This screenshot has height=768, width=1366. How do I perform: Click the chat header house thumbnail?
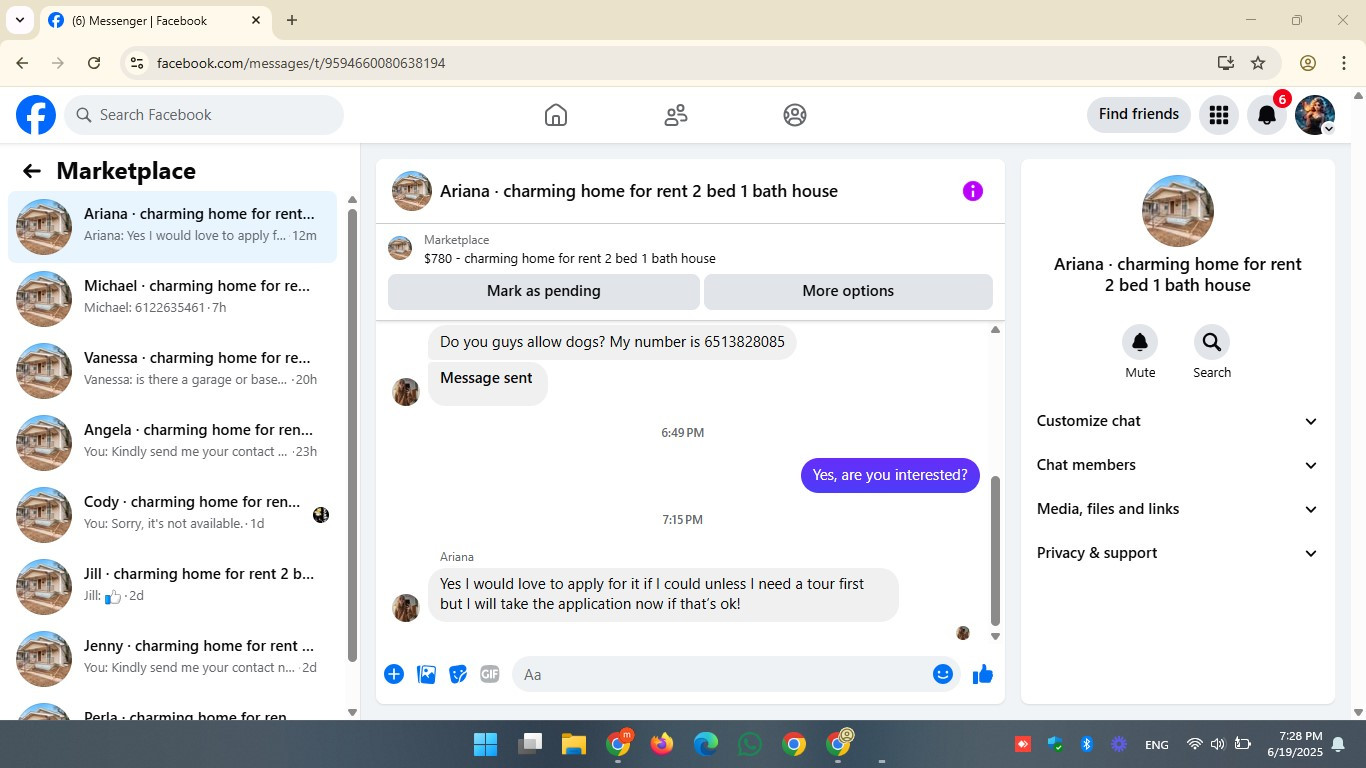pos(412,191)
